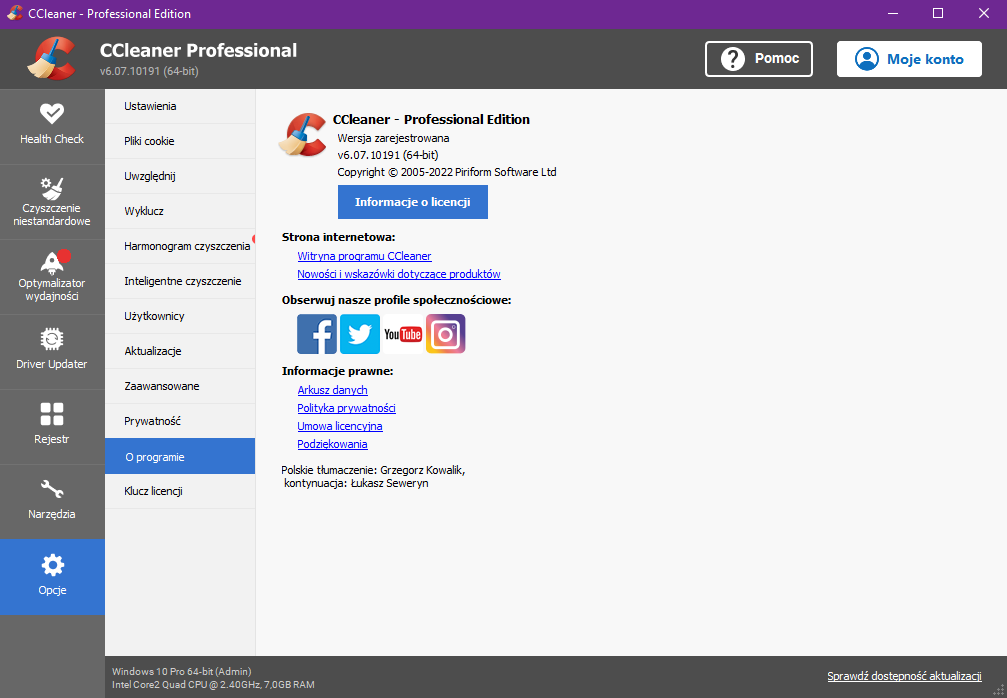Screen dimensions: 1007x698
Task: Close the CCleaner window
Action: pyautogui.click(x=984, y=13)
